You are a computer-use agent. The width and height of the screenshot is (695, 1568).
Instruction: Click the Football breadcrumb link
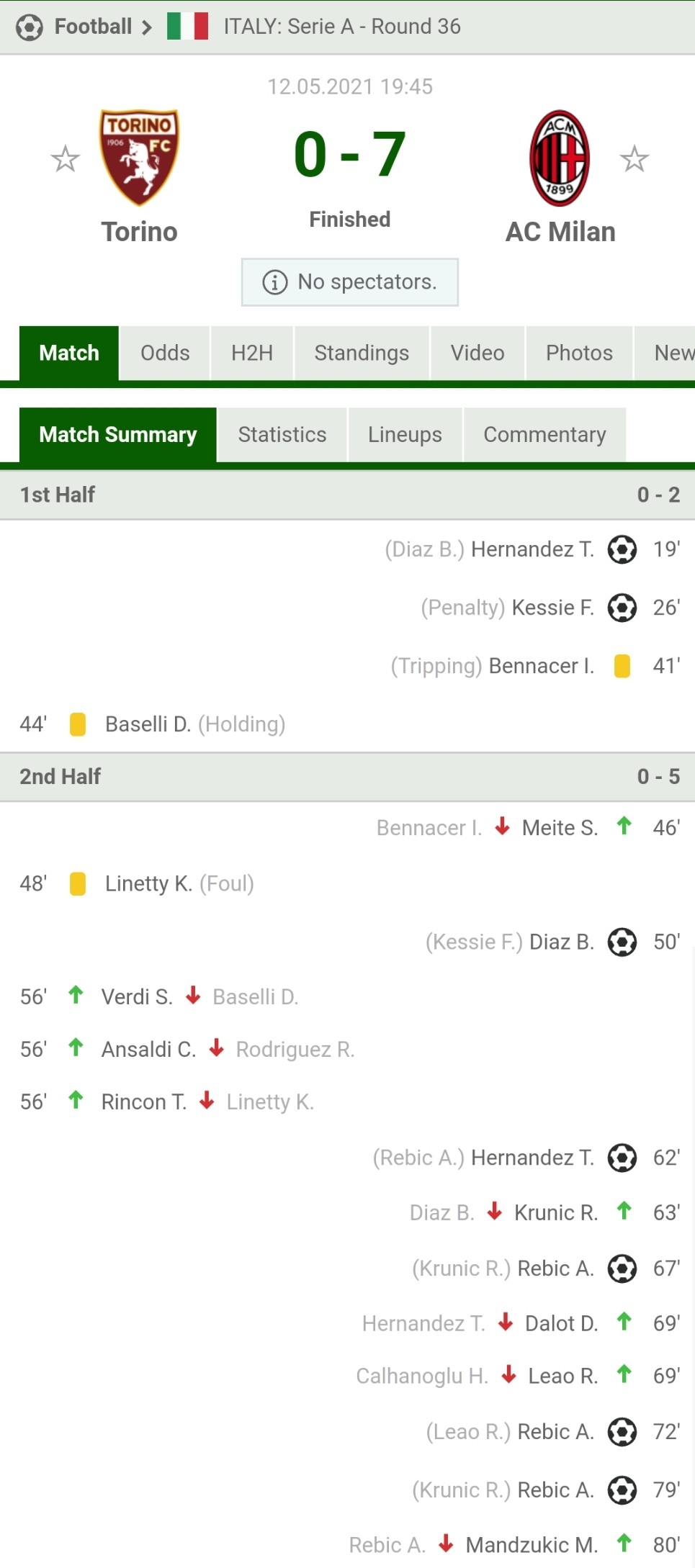pos(94,27)
